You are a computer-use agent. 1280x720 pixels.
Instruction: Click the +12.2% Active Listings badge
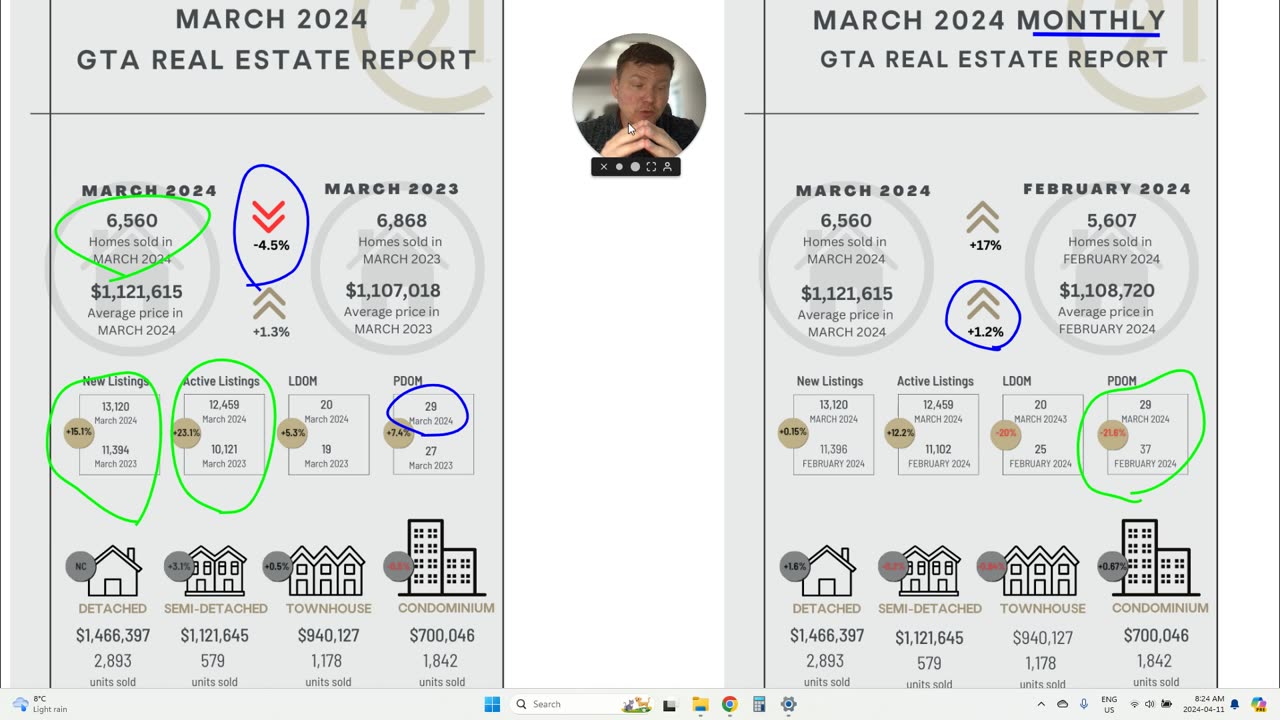pyautogui.click(x=899, y=433)
